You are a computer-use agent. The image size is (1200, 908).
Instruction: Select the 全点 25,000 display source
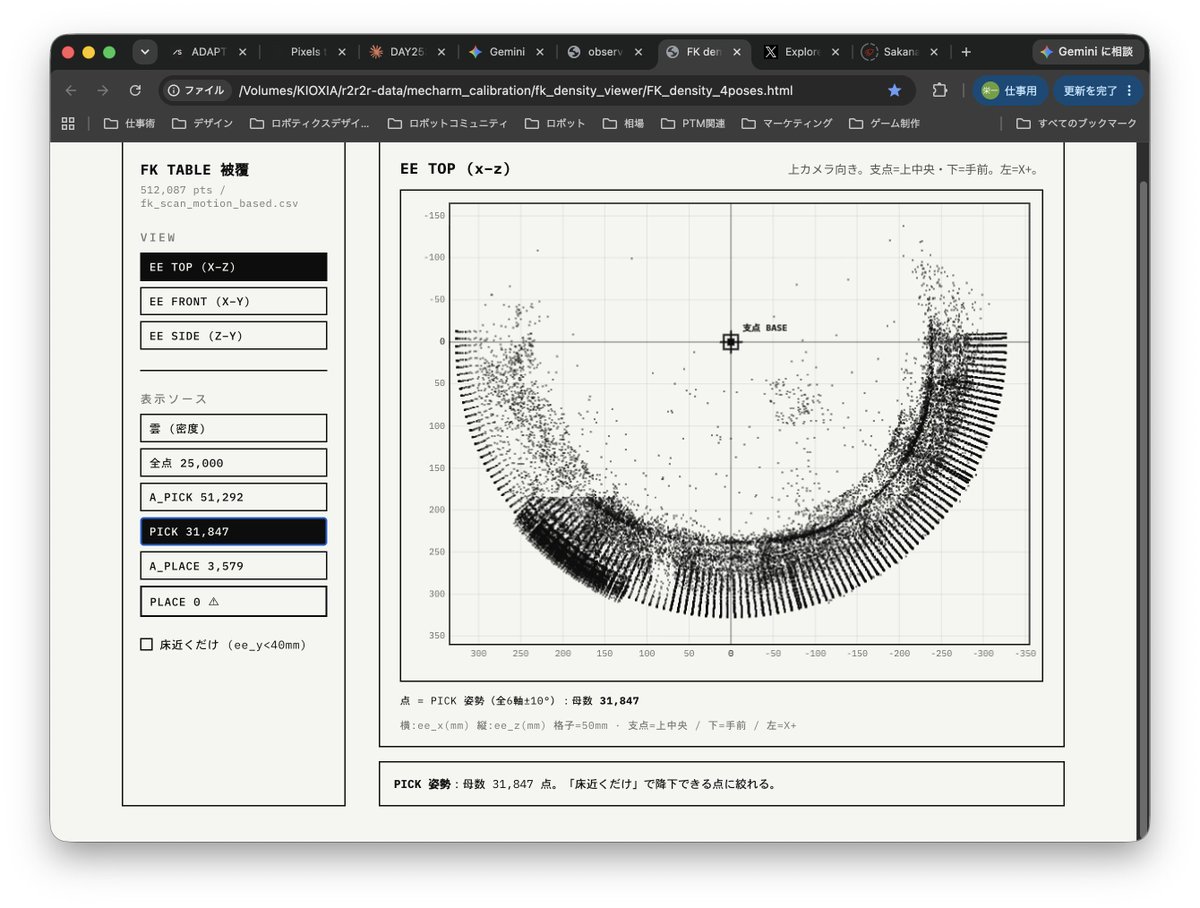233,462
